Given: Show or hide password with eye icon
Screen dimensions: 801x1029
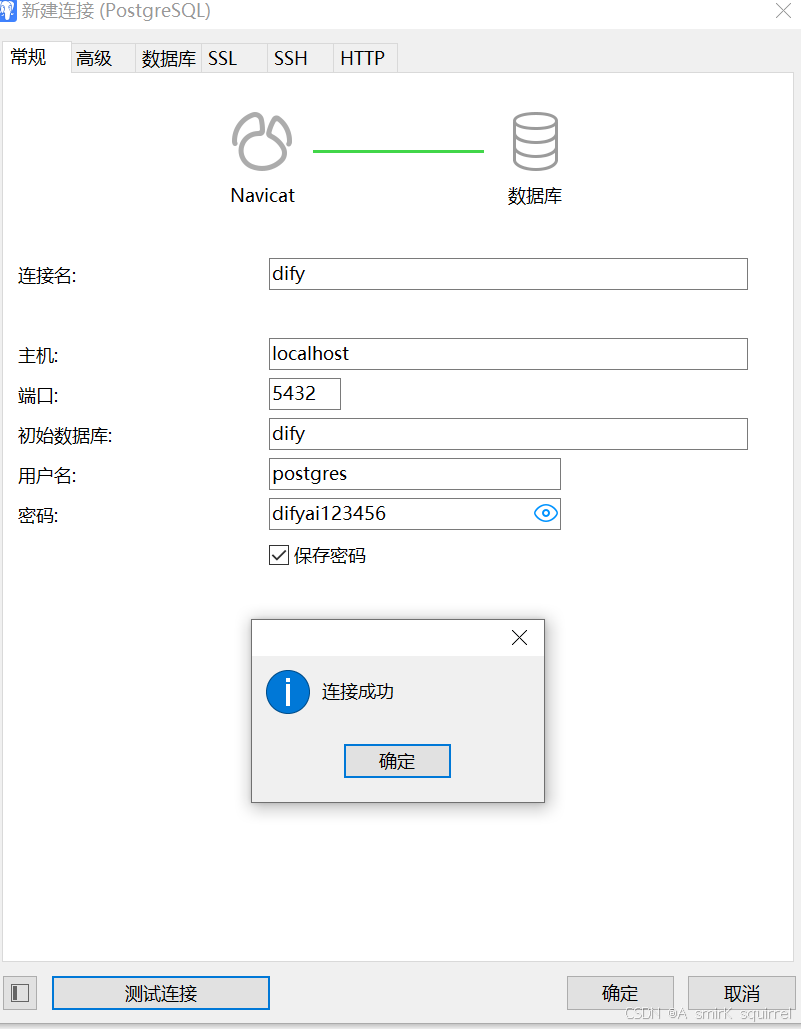Looking at the screenshot, I should point(546,513).
